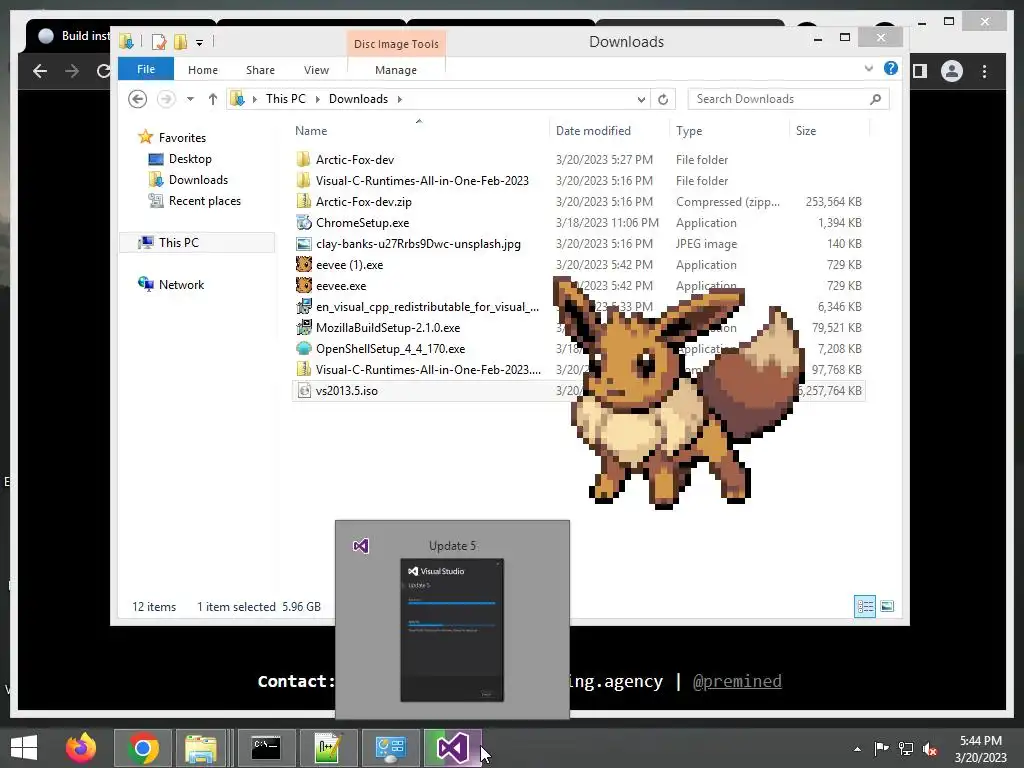Sort by Date modified column
Image resolution: width=1024 pixels, height=768 pixels.
609,131
